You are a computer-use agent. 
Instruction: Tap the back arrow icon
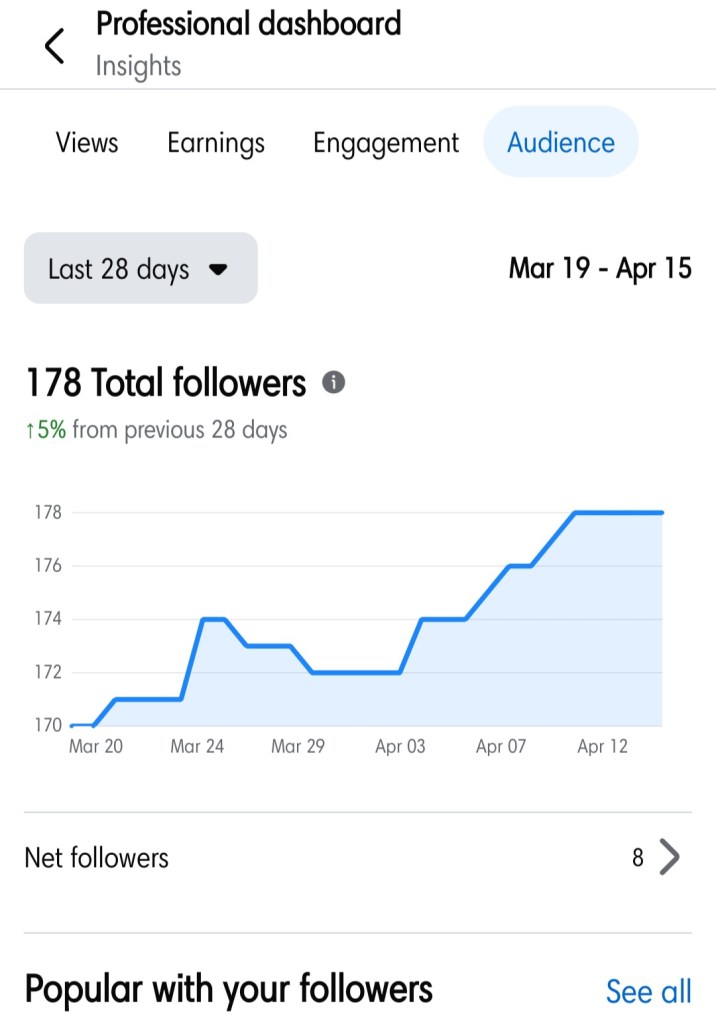coord(55,46)
